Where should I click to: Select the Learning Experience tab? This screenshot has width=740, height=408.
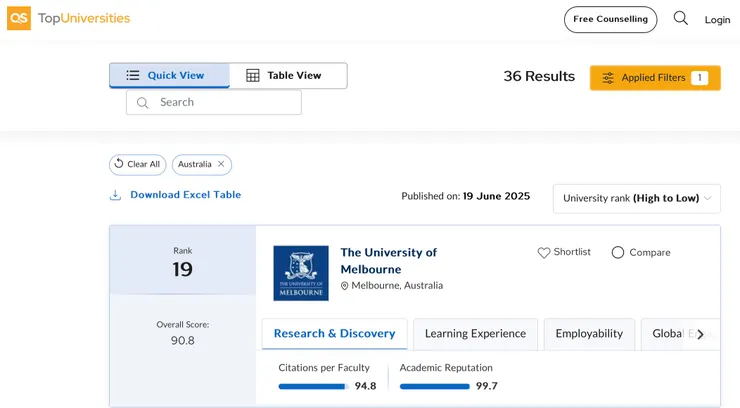coord(475,334)
